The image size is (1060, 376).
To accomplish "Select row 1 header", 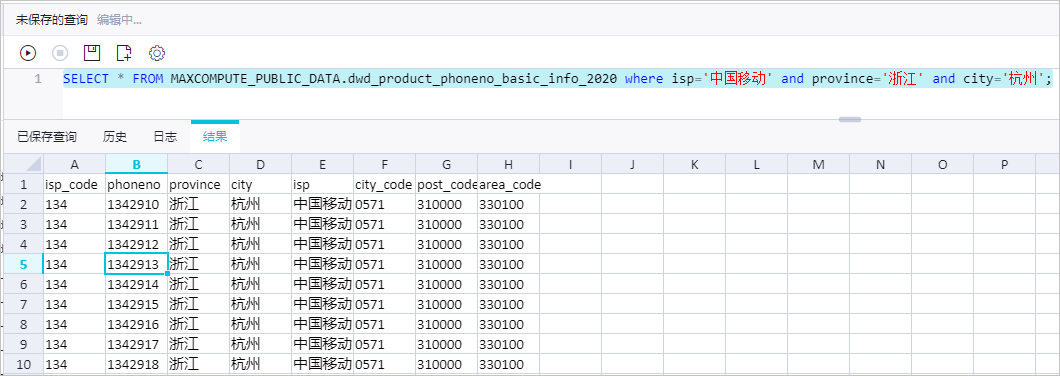I will pos(24,184).
